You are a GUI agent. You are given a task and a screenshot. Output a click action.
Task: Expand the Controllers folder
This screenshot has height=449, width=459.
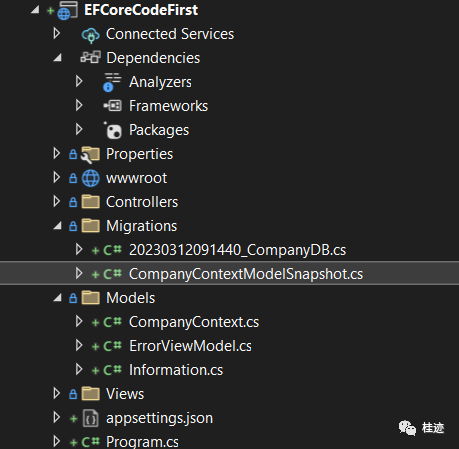pos(57,201)
